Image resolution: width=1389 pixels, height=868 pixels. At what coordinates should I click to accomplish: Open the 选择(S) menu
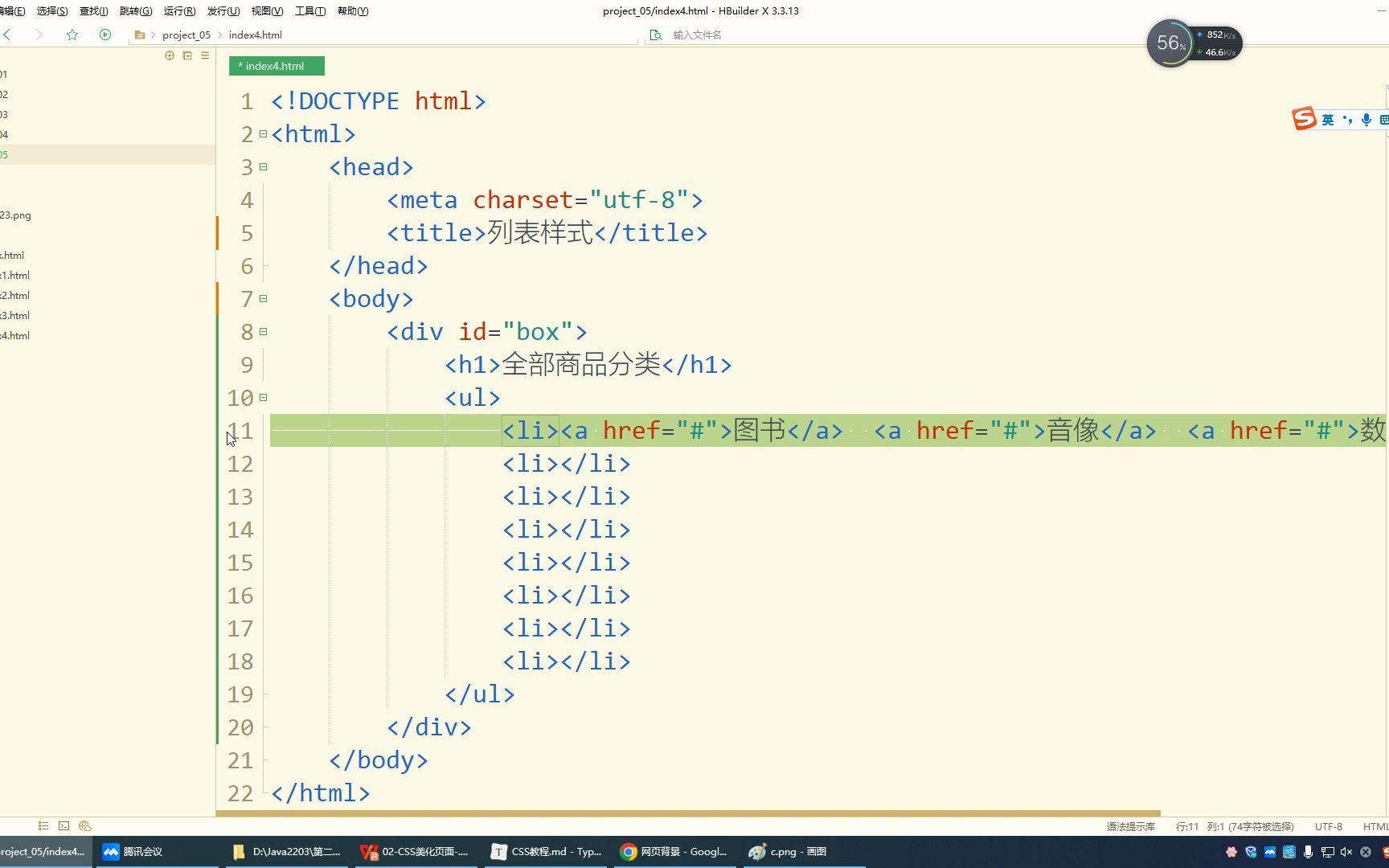pyautogui.click(x=52, y=11)
